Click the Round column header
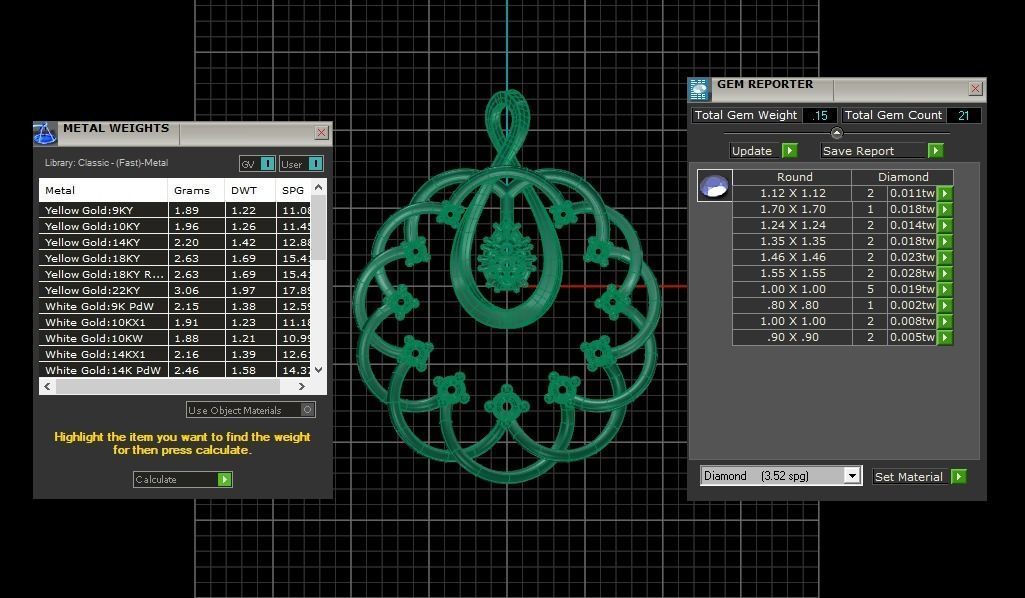 tap(794, 177)
